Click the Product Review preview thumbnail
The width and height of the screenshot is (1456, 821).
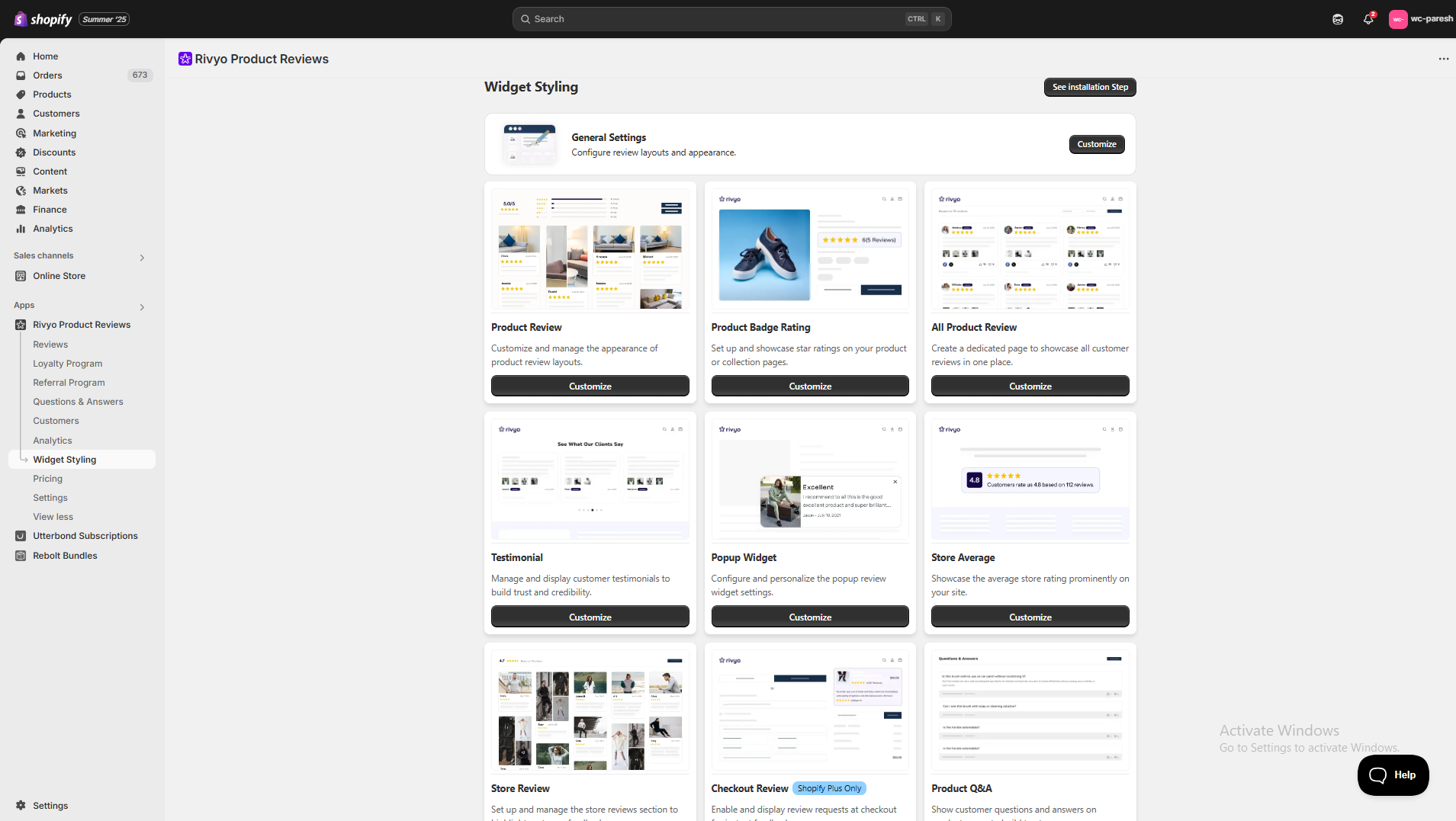(590, 249)
